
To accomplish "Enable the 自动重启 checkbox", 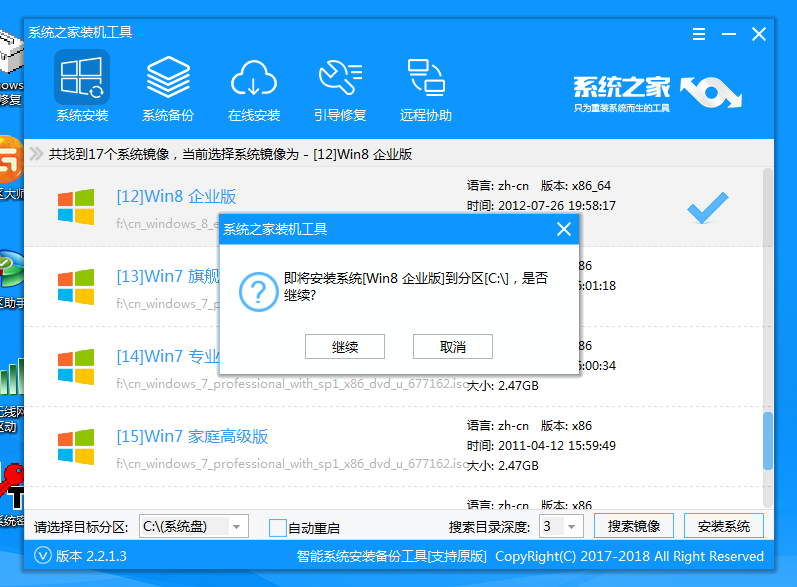I will tap(277, 527).
